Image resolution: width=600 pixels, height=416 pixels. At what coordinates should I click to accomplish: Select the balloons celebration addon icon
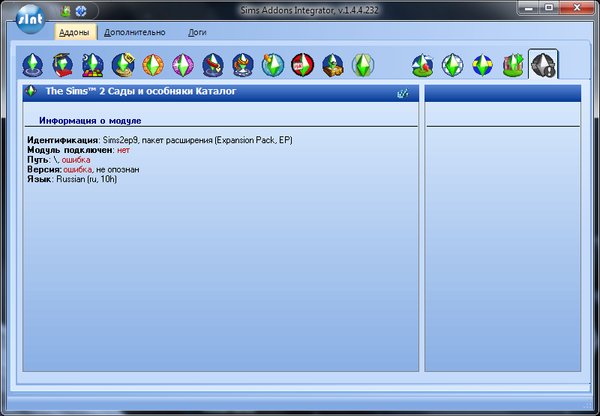pyautogui.click(x=273, y=65)
